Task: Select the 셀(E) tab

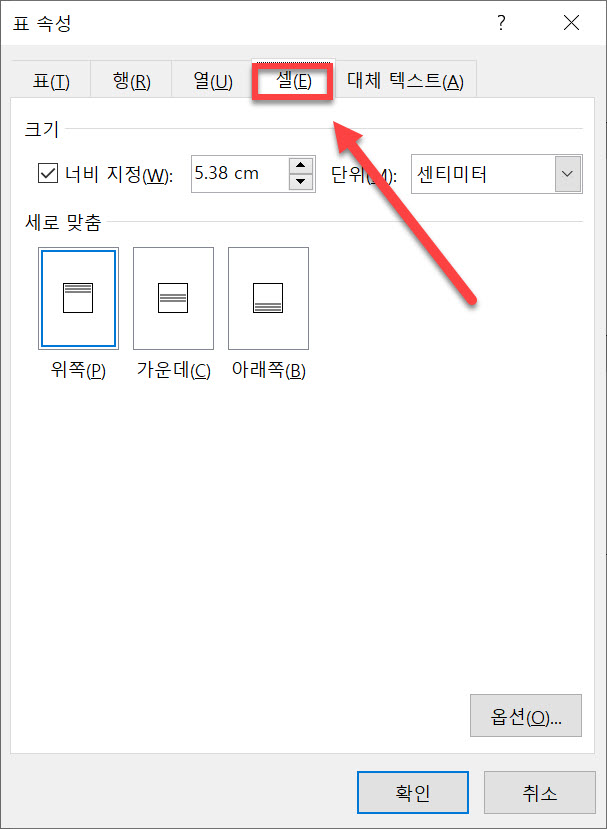Action: [293, 81]
